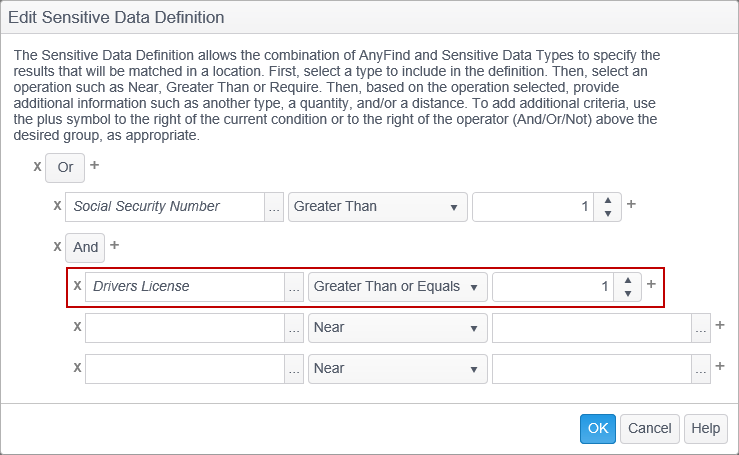Image resolution: width=739 pixels, height=455 pixels.
Task: Increase Social Security Number quantity value
Action: click(x=607, y=200)
